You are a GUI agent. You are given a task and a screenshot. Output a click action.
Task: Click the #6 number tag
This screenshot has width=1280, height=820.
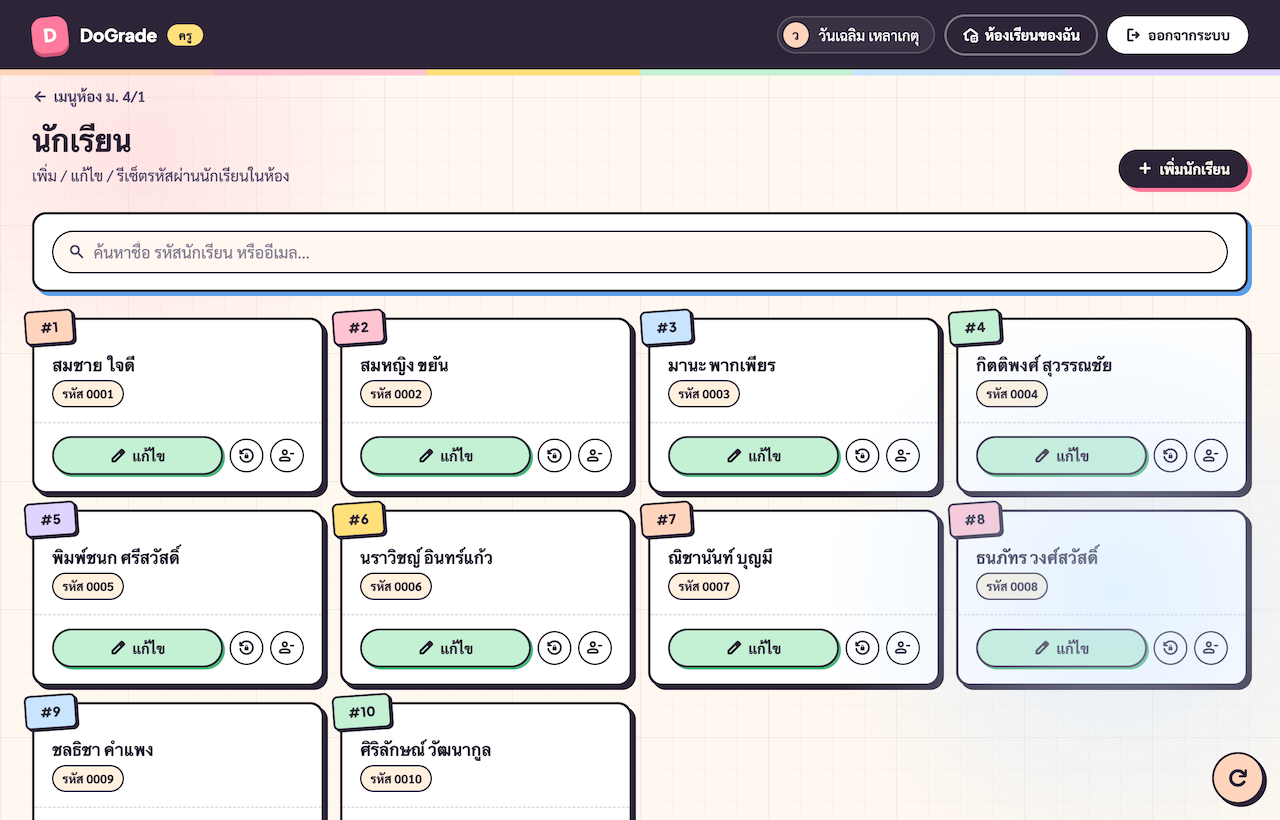tap(359, 519)
